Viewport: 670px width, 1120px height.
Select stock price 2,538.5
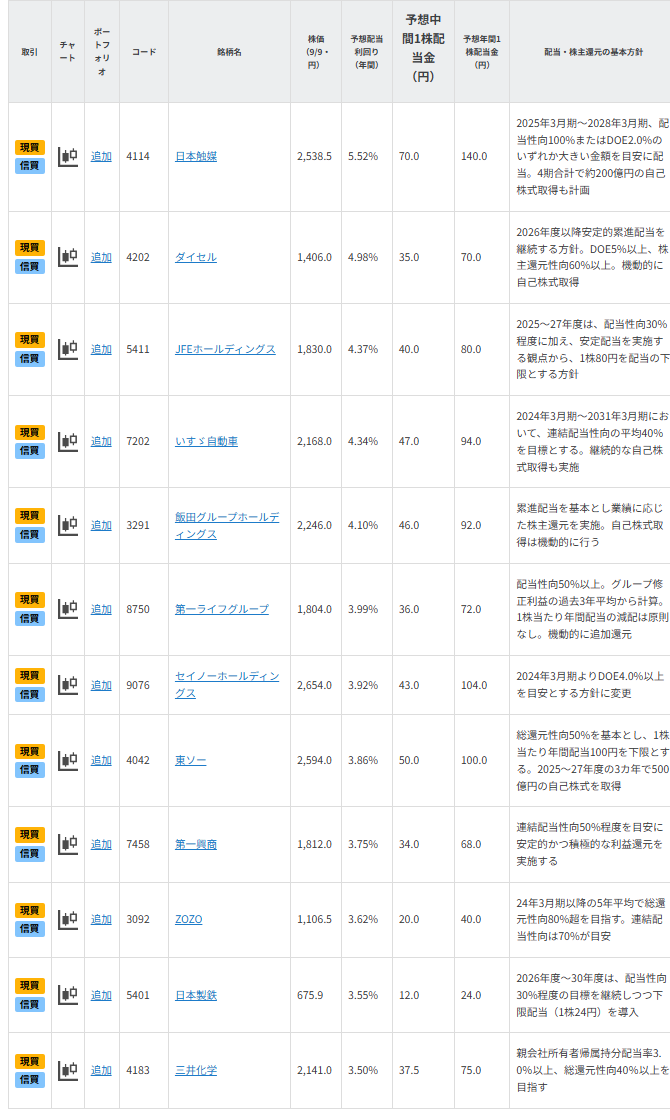[314, 156]
